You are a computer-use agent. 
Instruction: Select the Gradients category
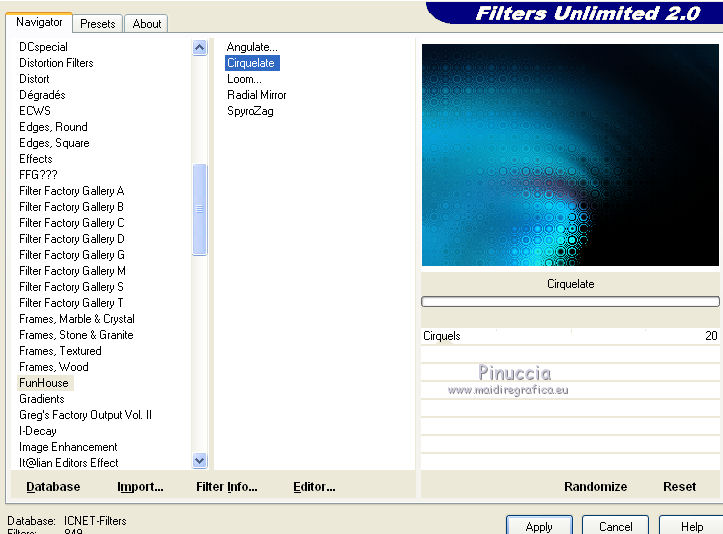pyautogui.click(x=42, y=399)
